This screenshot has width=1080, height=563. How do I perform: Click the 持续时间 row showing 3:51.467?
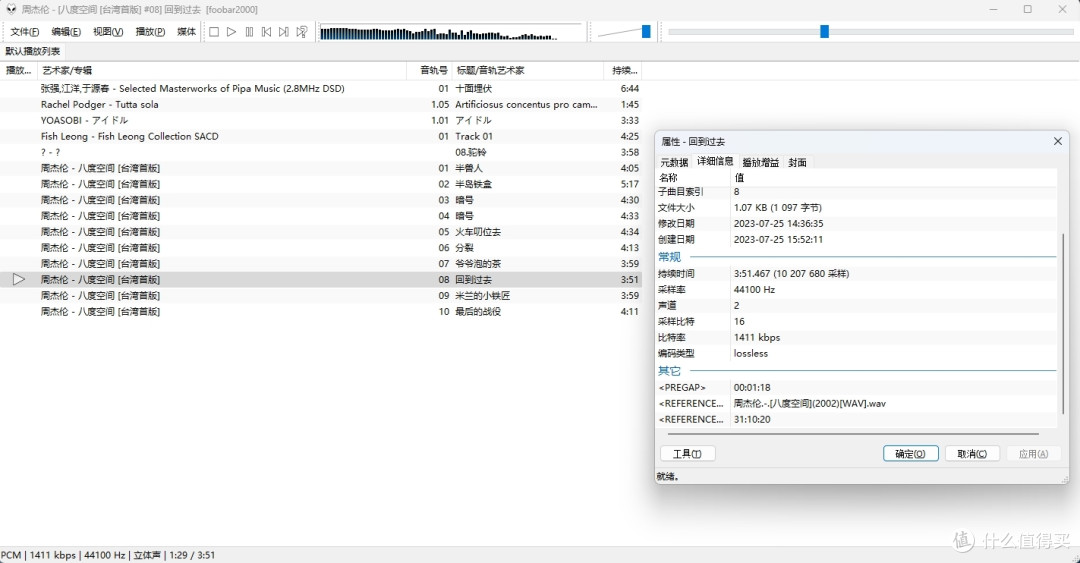pyautogui.click(x=857, y=274)
